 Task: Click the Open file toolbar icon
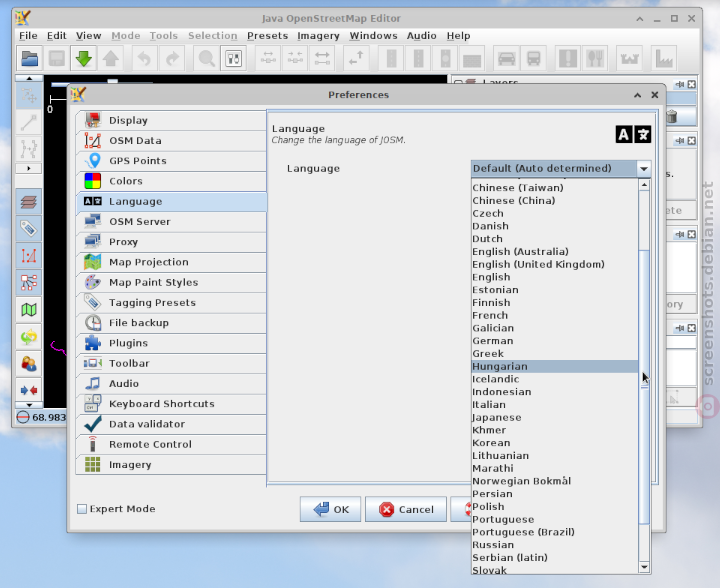29,58
